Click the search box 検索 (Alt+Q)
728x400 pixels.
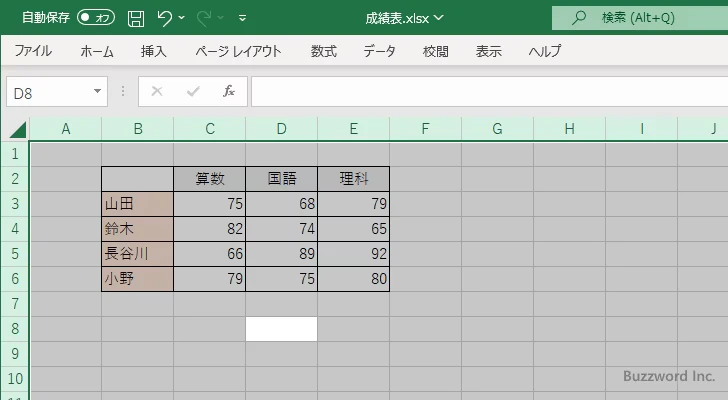pyautogui.click(x=640, y=18)
